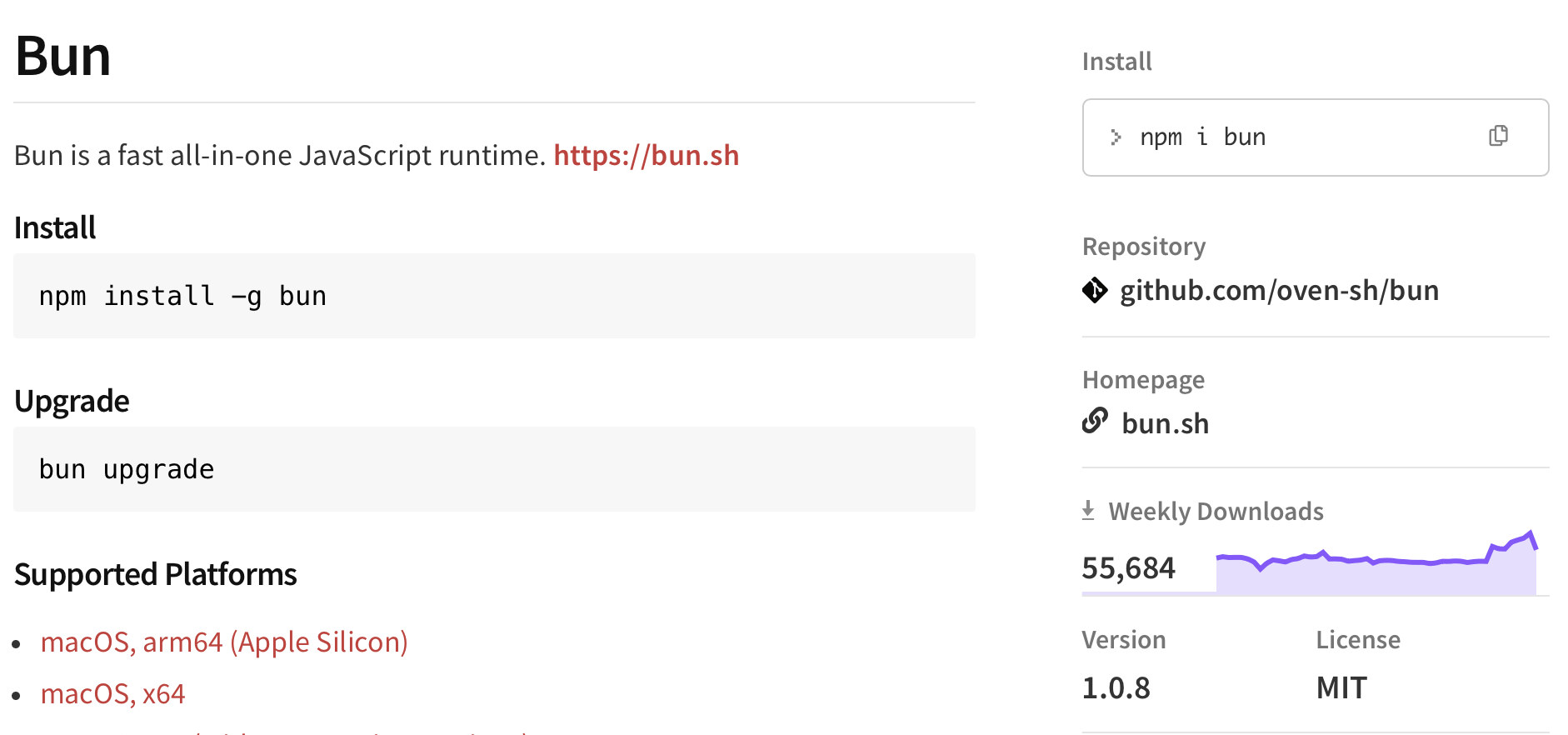Click the version number 1.0.8
Screen dimensions: 1568x735
coord(1116,687)
